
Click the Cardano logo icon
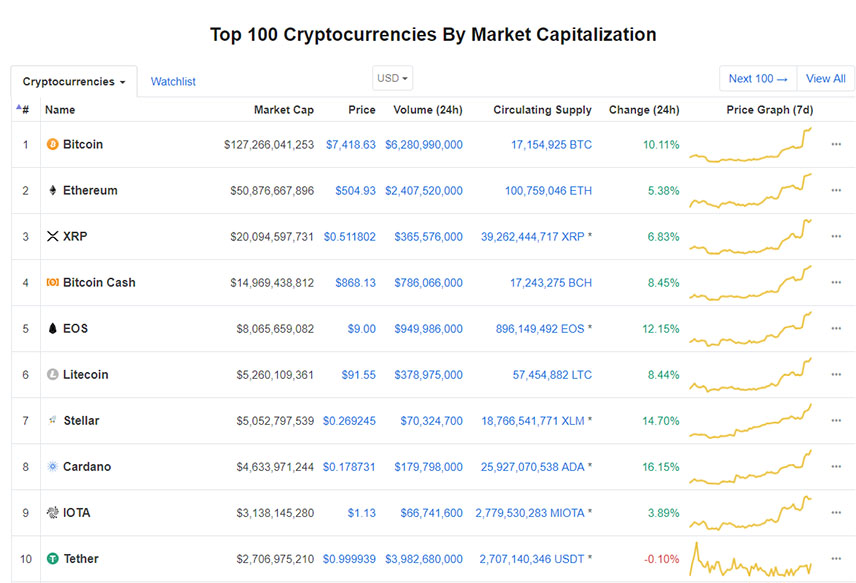53,467
